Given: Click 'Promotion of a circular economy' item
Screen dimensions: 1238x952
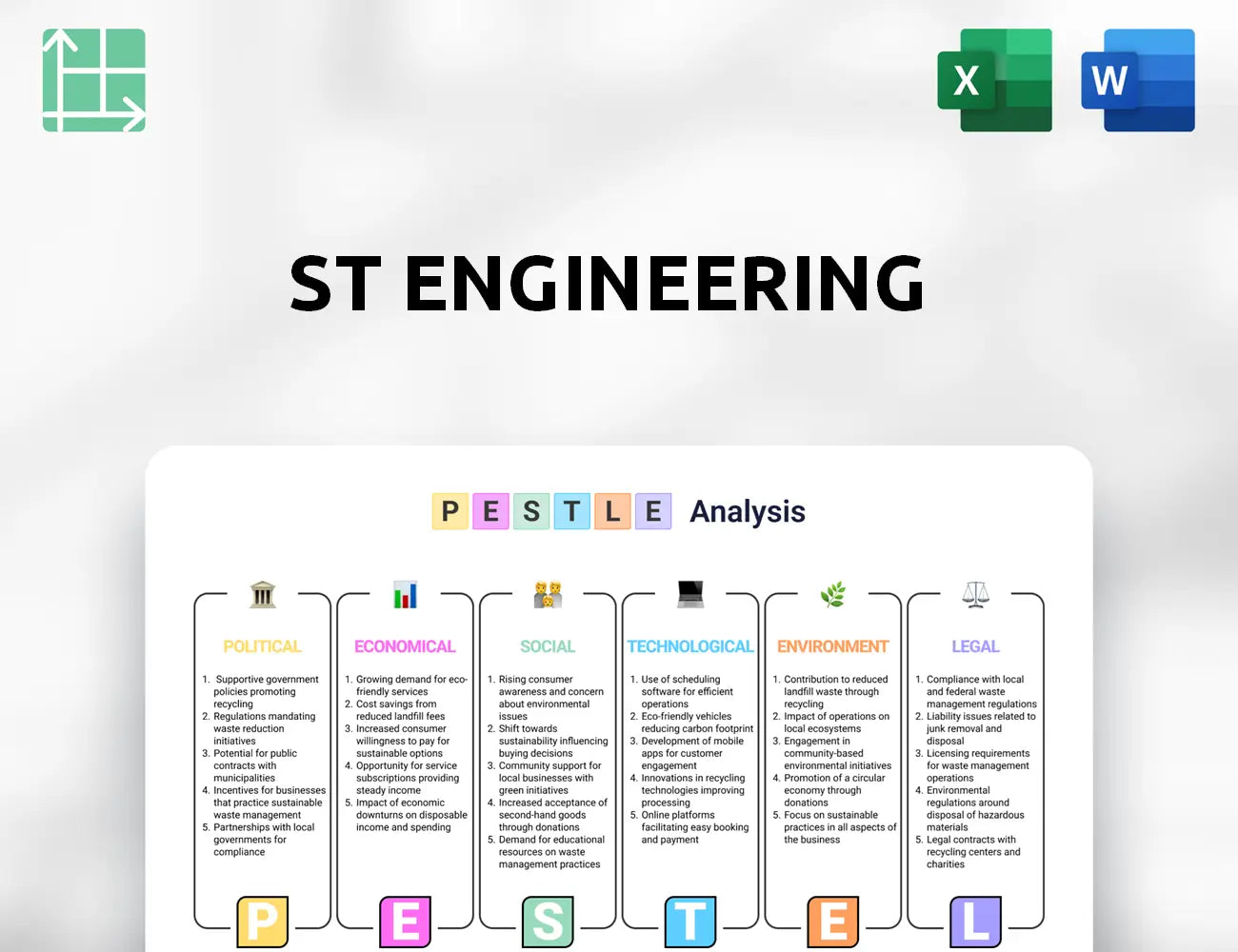Looking at the screenshot, I should click(x=829, y=790).
